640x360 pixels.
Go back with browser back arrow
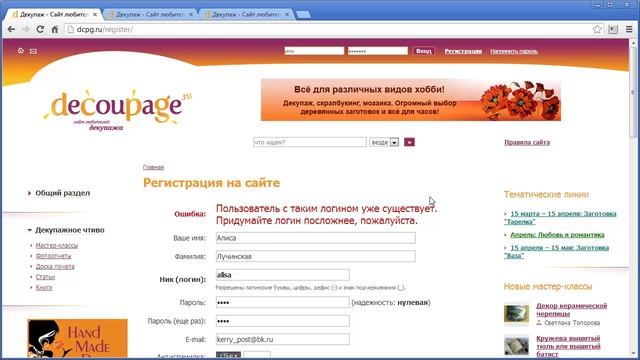tap(11, 29)
